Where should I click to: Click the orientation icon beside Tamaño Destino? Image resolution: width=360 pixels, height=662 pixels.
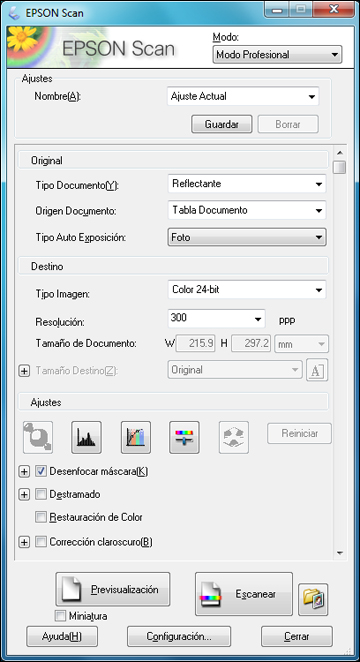click(x=317, y=370)
